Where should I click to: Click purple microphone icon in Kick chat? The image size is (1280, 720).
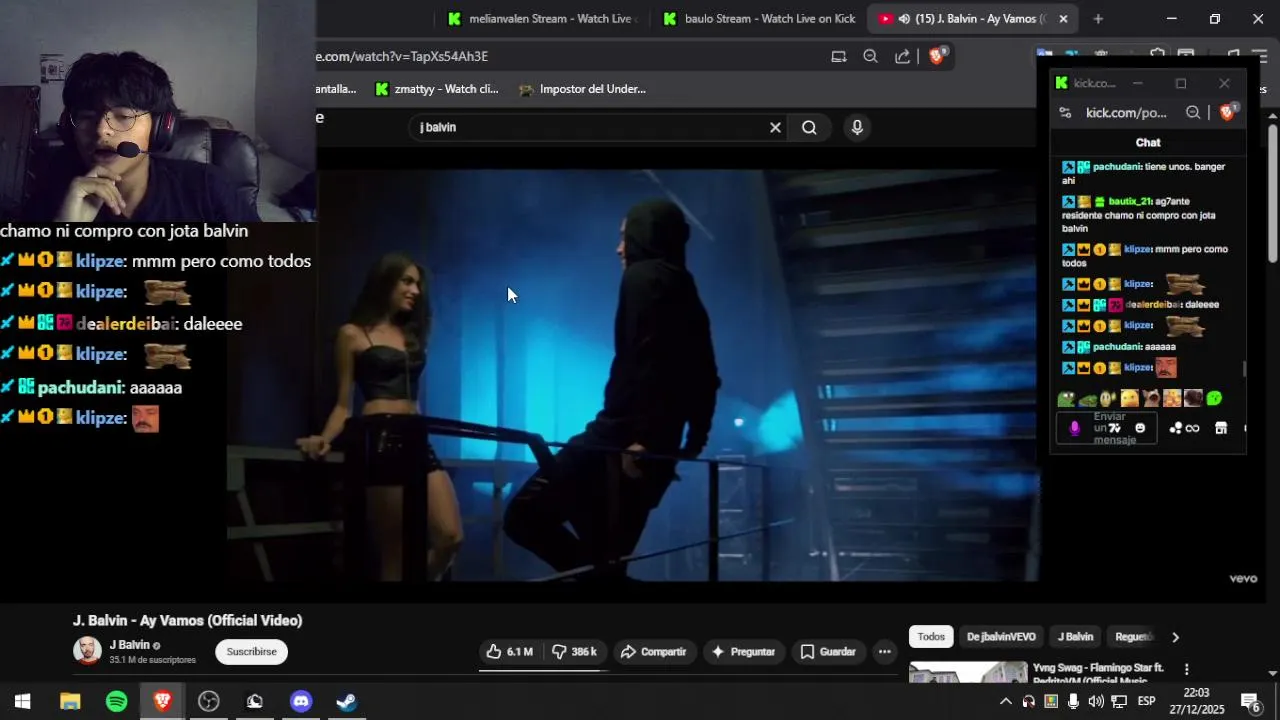[x=1075, y=428]
